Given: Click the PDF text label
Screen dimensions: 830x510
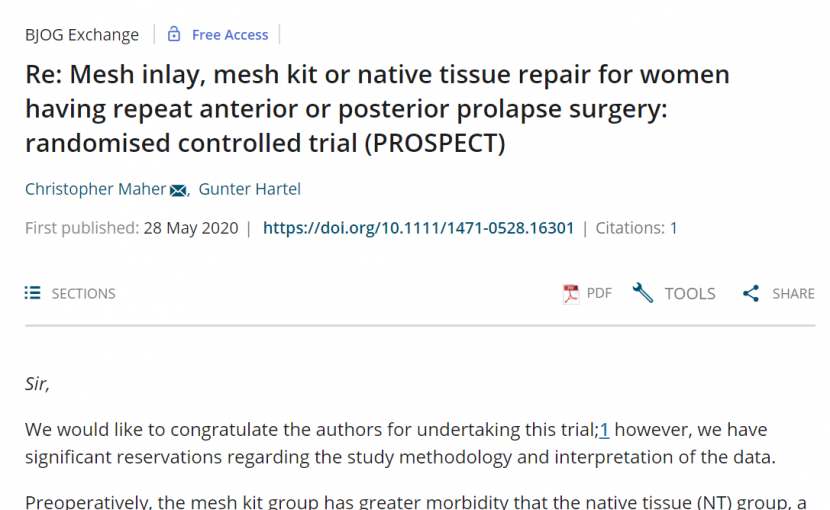Looking at the screenshot, I should (599, 293).
